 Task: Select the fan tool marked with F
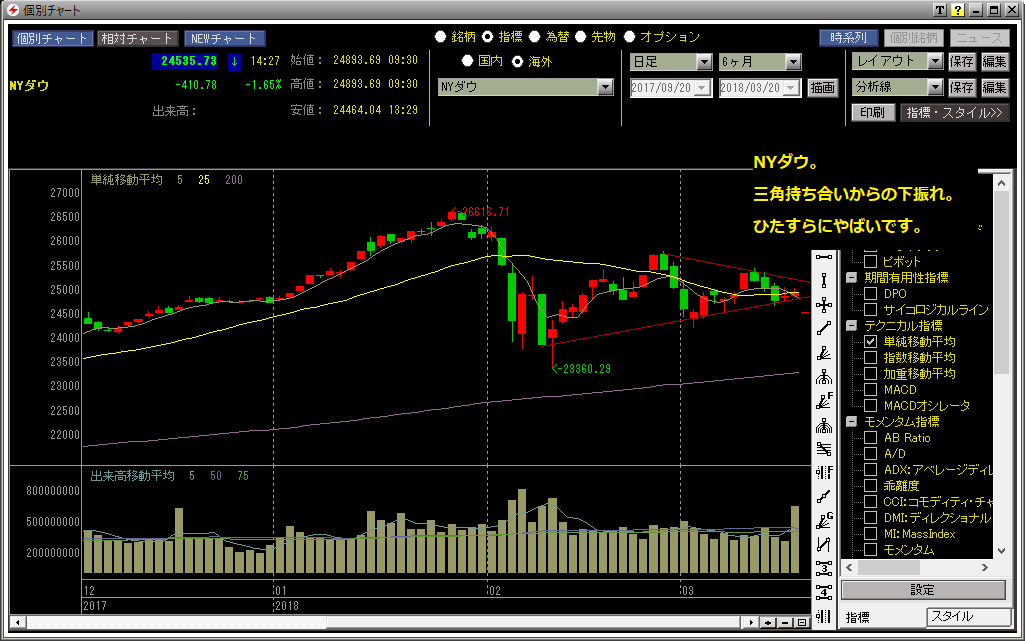[x=824, y=401]
